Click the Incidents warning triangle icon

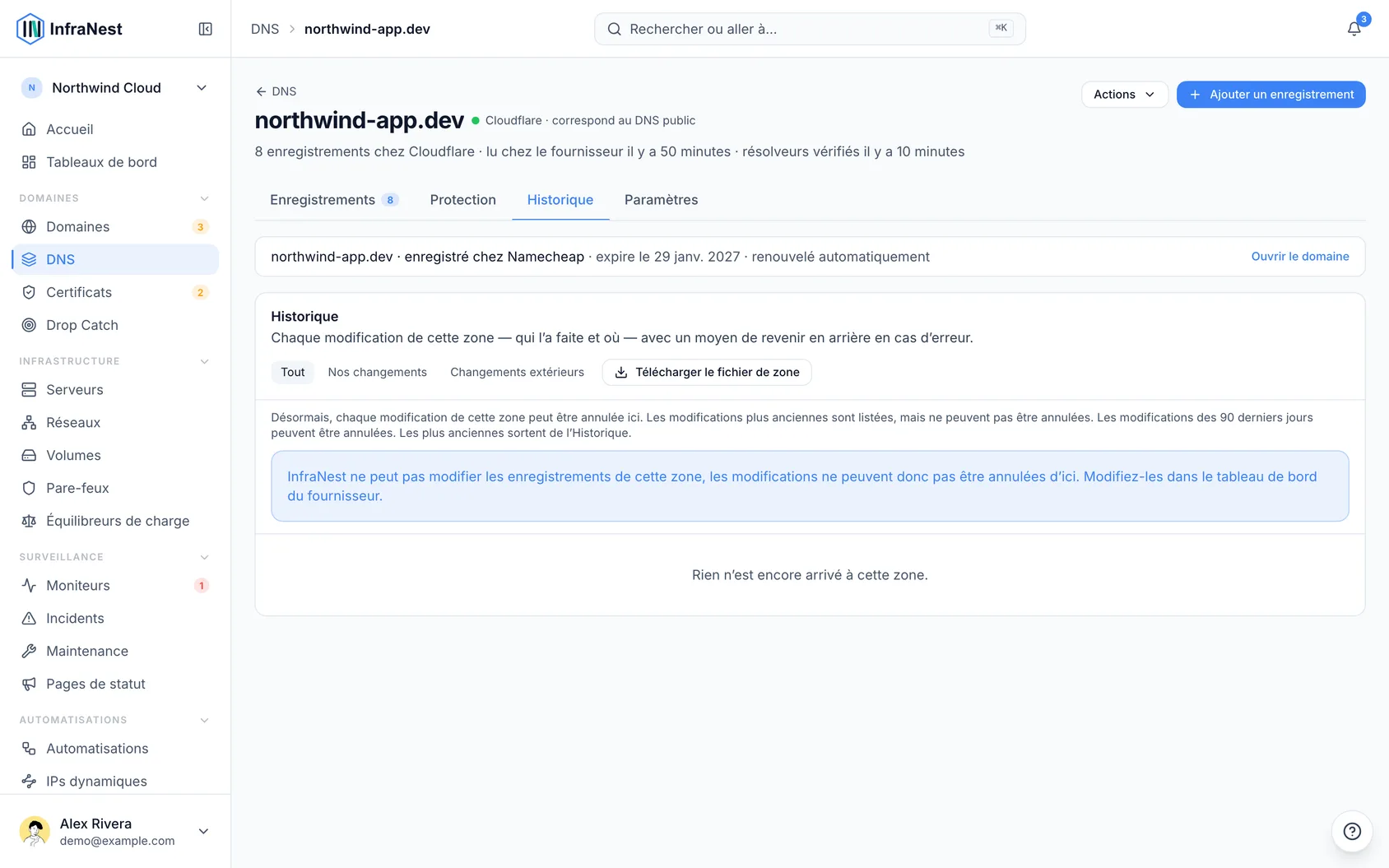point(29,618)
